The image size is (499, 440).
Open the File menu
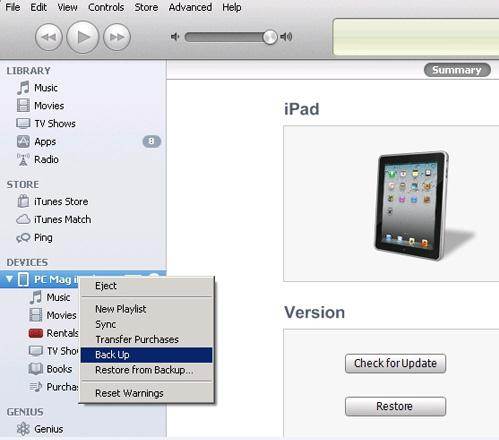tap(13, 7)
